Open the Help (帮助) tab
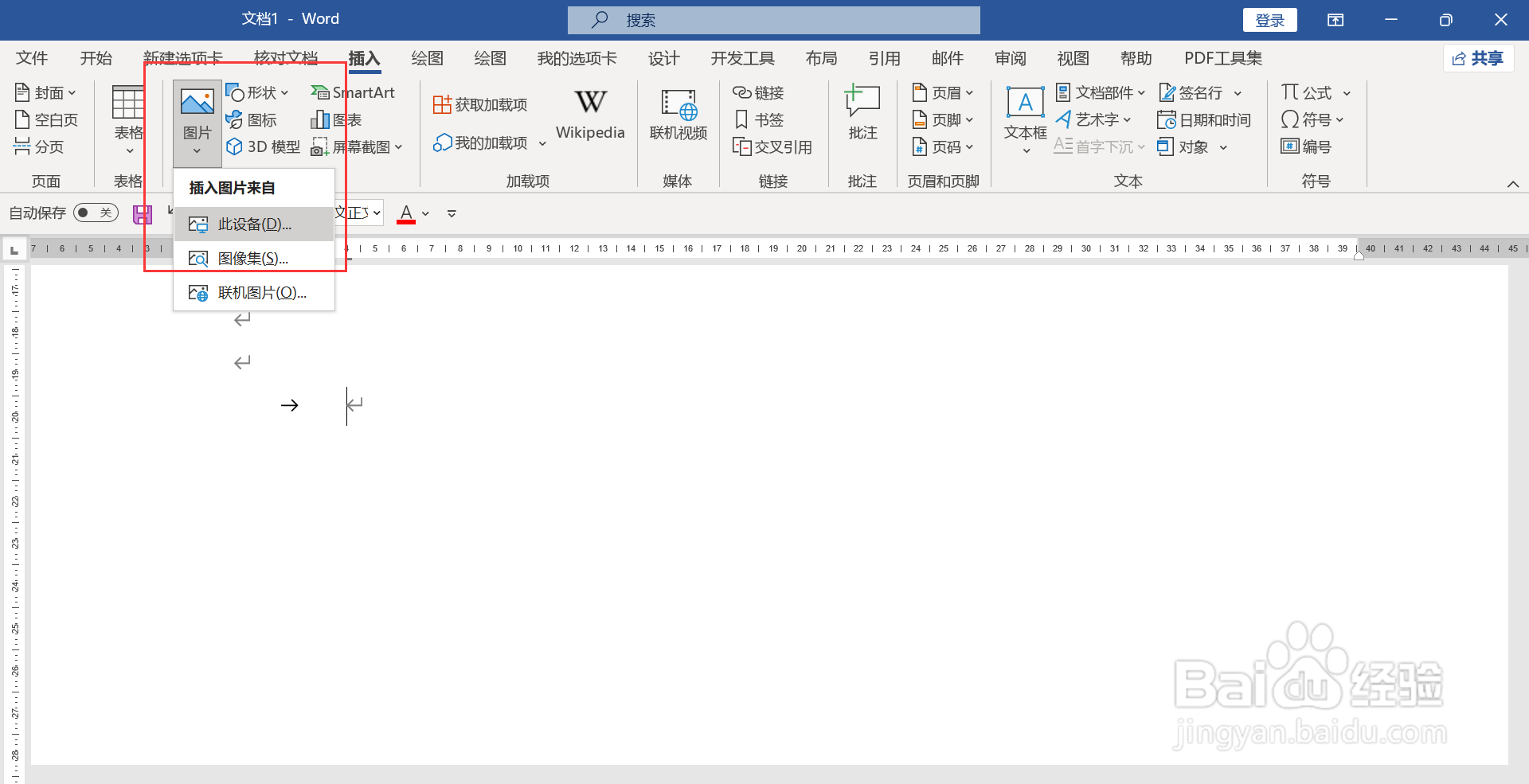This screenshot has height=784, width=1529. pyautogui.click(x=1136, y=58)
